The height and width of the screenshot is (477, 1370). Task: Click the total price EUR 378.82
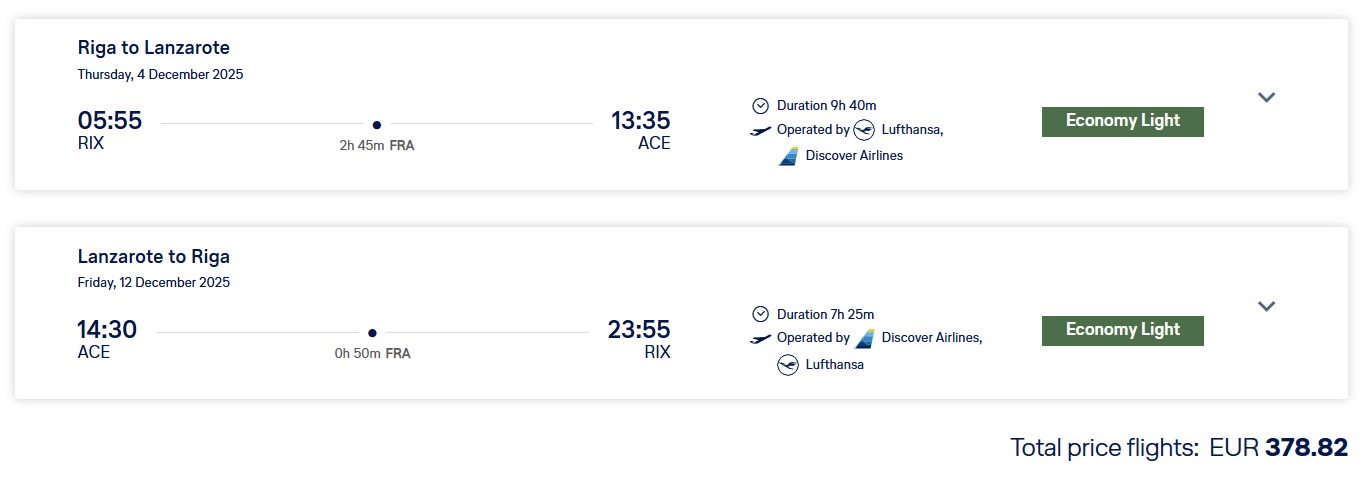click(1306, 447)
